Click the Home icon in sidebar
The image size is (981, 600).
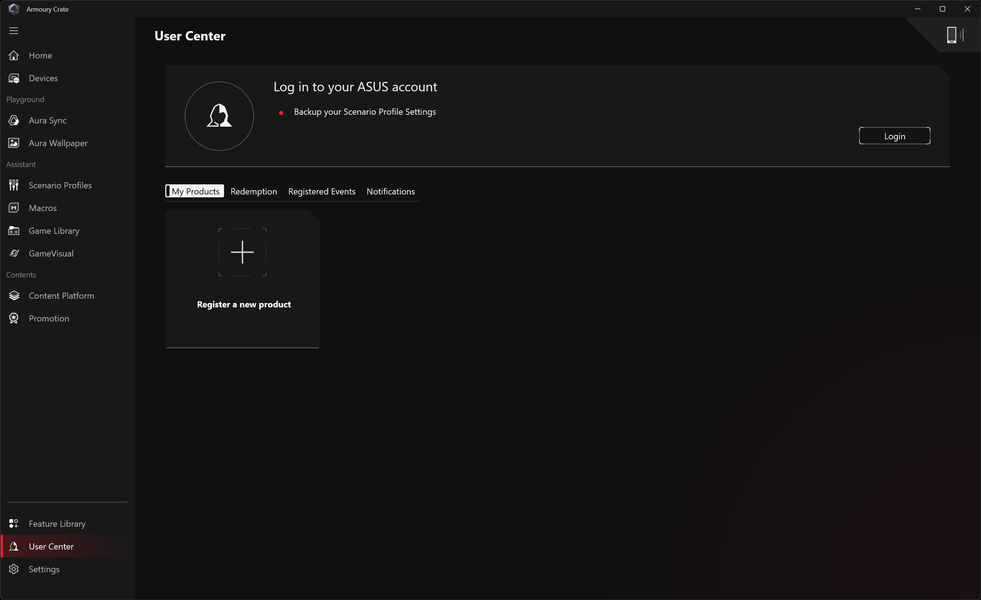click(14, 56)
